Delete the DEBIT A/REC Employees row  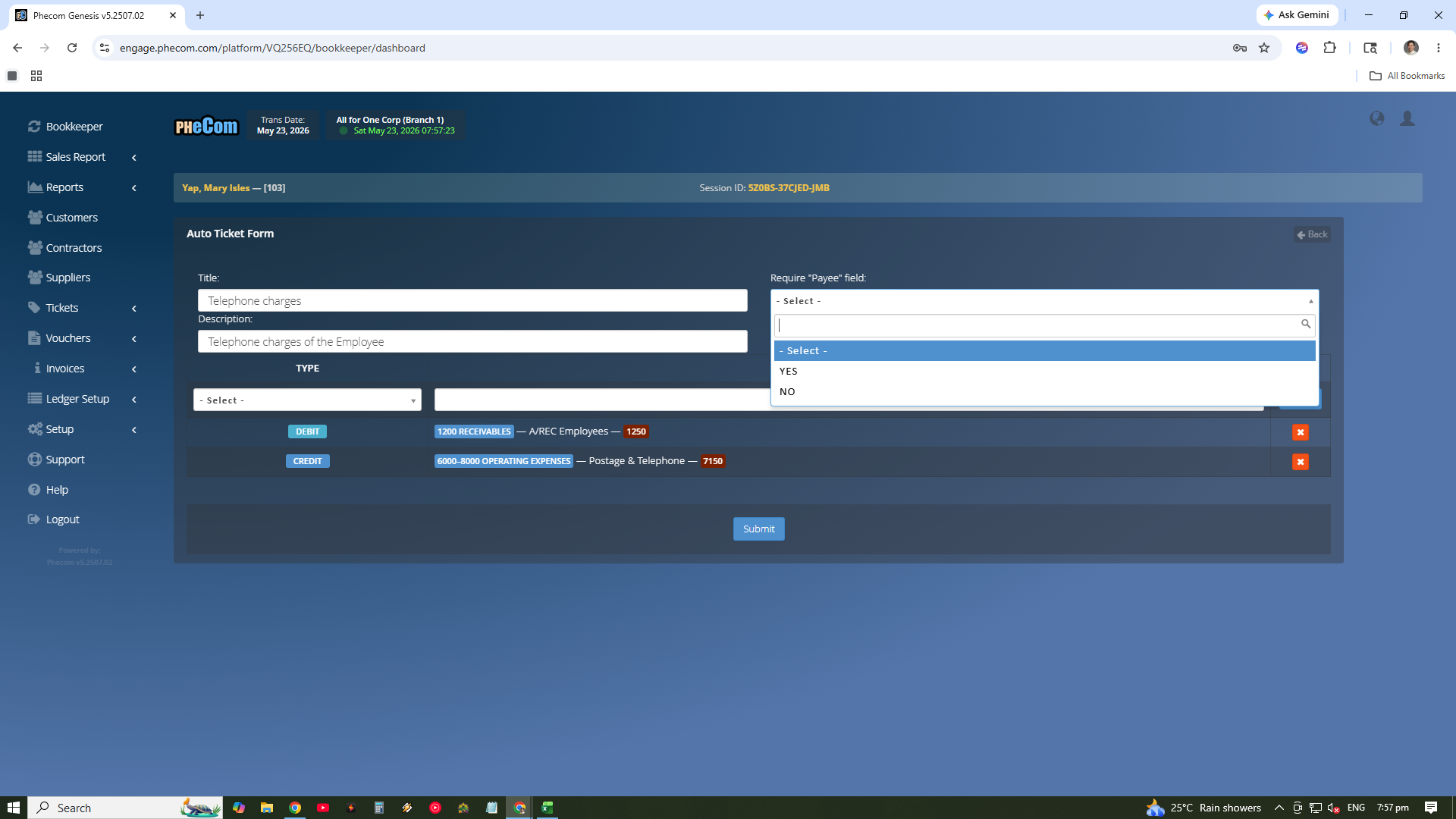(1300, 432)
